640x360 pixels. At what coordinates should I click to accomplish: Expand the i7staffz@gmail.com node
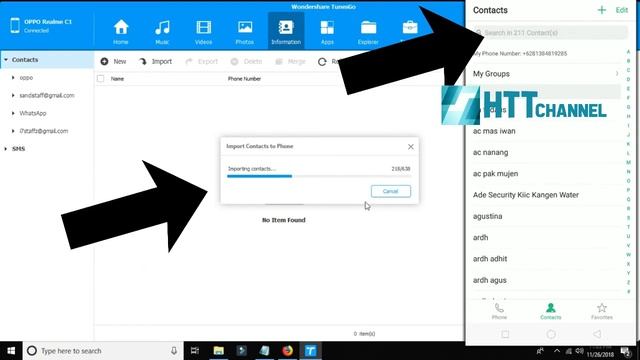click(13, 131)
